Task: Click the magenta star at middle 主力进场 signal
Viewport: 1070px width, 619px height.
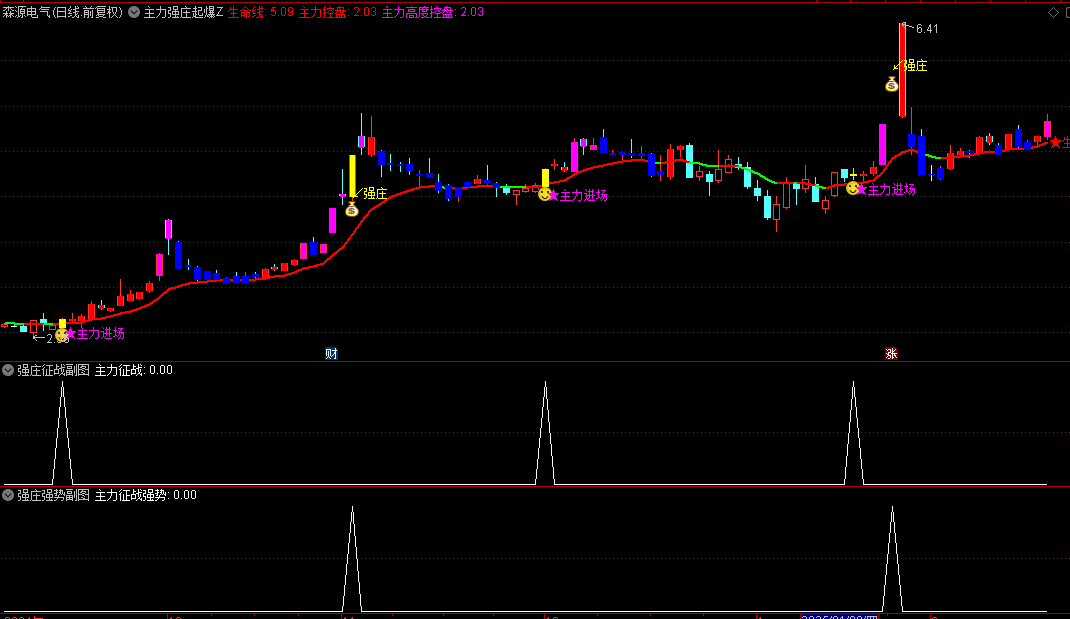Action: [554, 196]
